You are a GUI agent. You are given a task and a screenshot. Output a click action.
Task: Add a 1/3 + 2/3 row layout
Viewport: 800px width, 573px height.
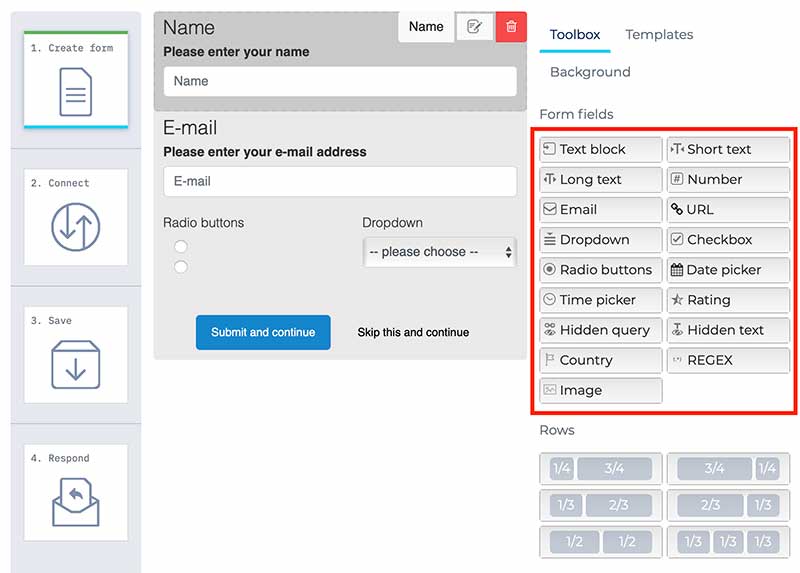601,505
